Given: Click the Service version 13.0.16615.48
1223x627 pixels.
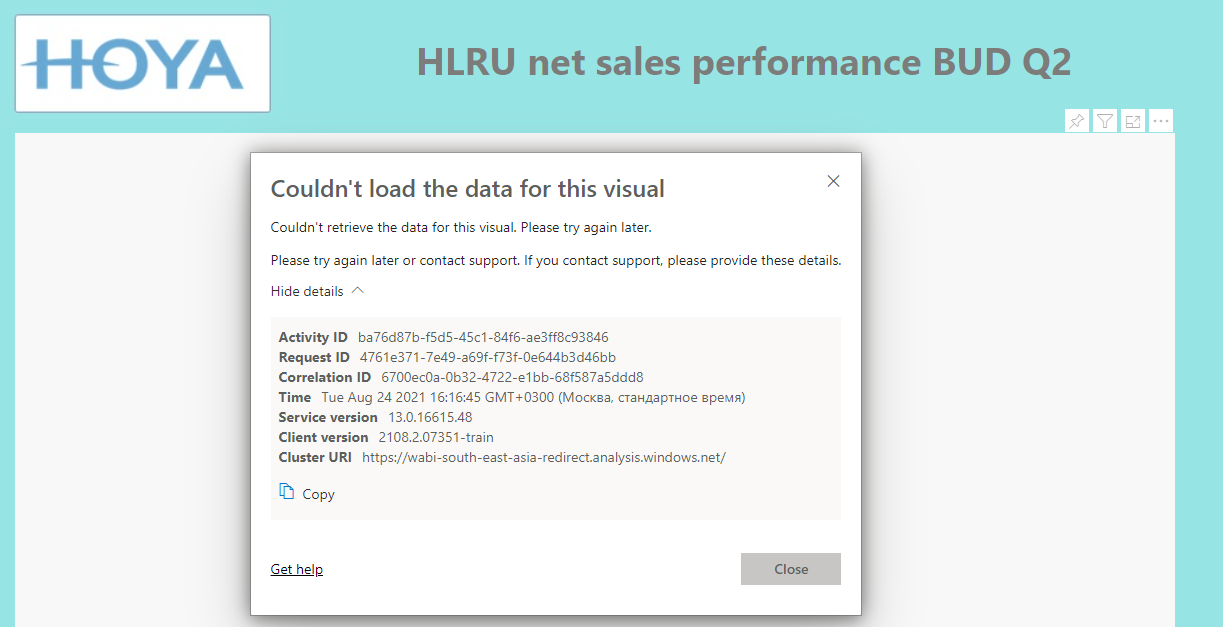Looking at the screenshot, I should tap(430, 417).
